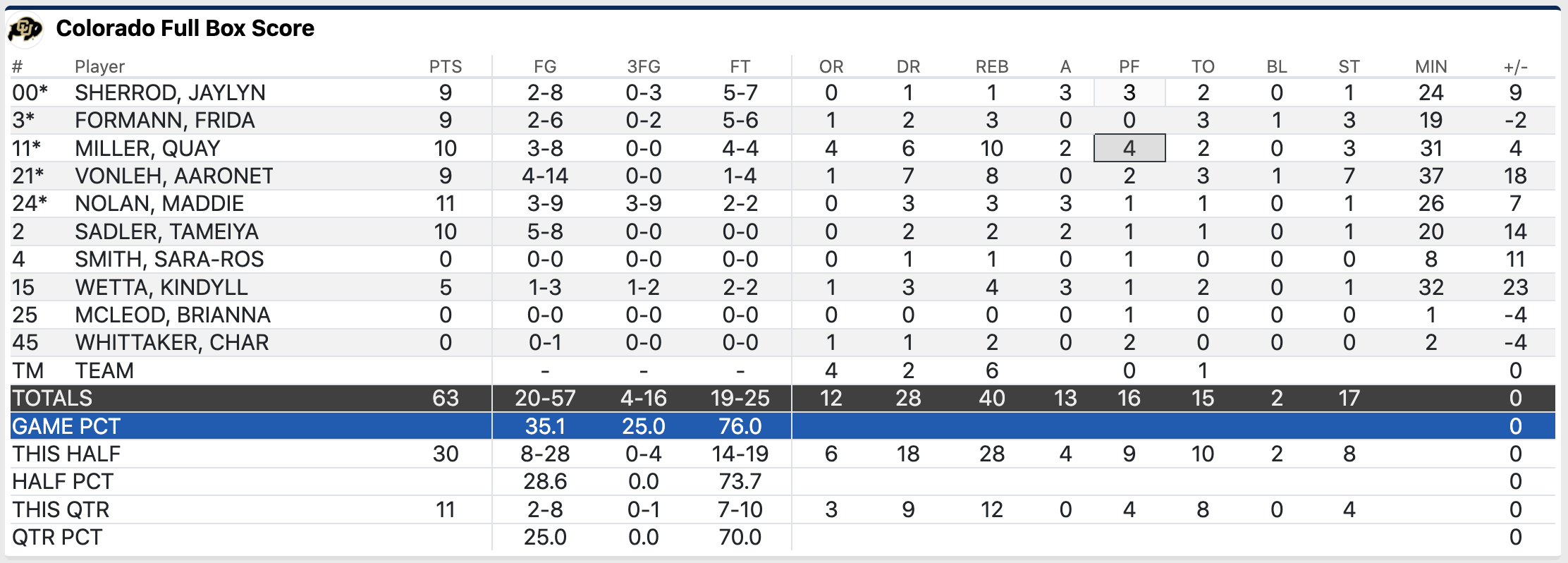The height and width of the screenshot is (563, 1568).
Task: Click the ST column header
Action: click(1349, 67)
